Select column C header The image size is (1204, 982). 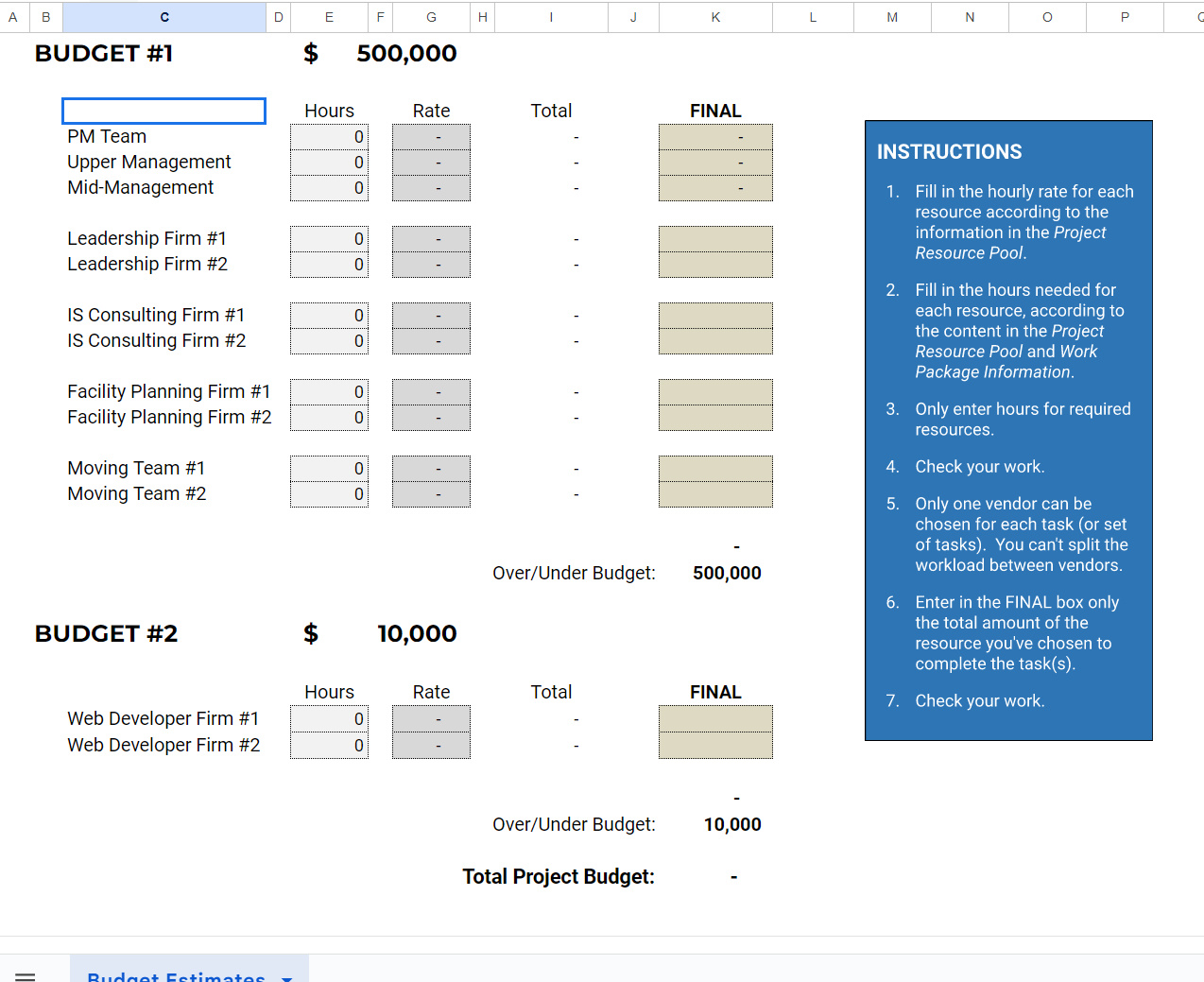point(164,17)
